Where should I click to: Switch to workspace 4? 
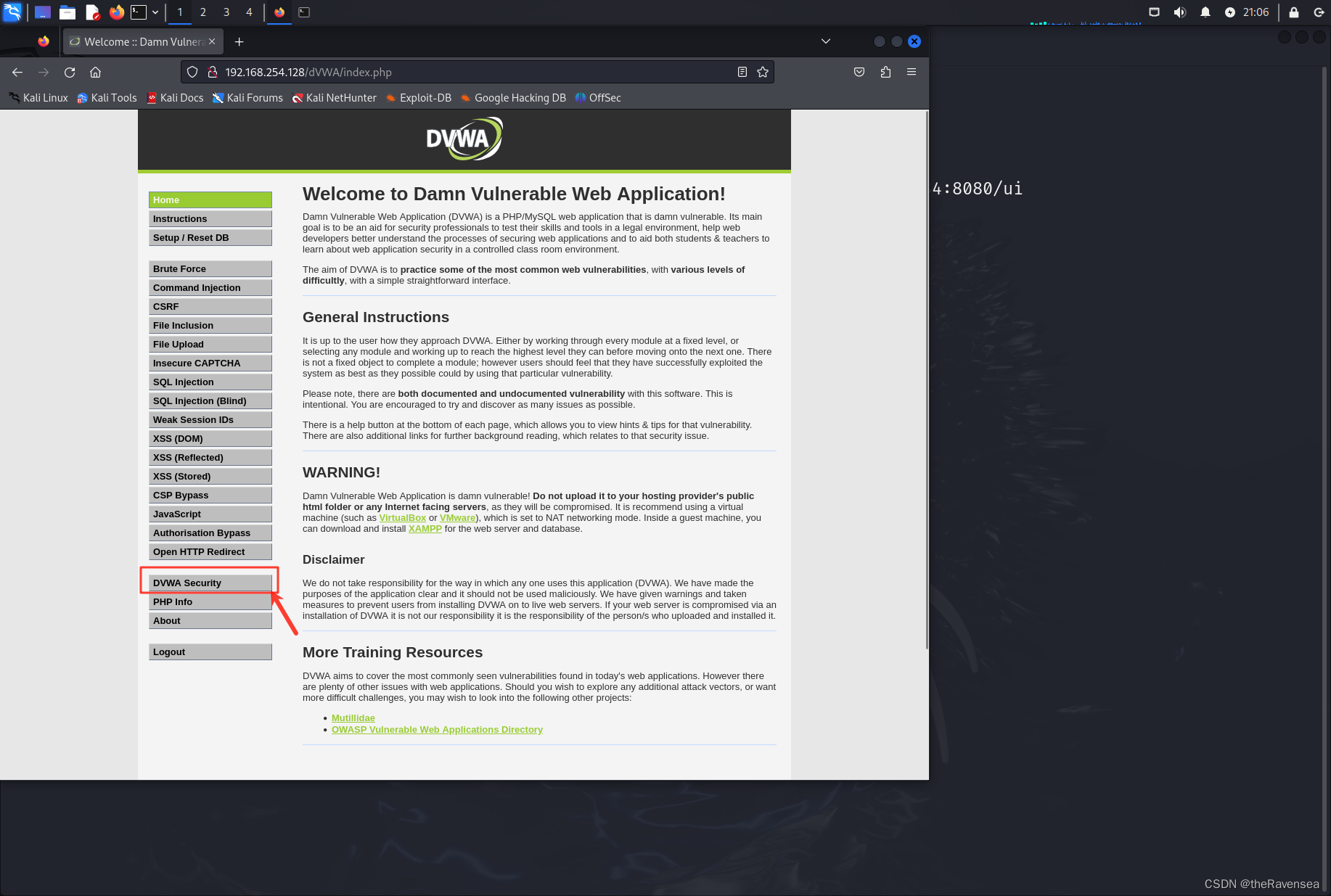point(249,12)
